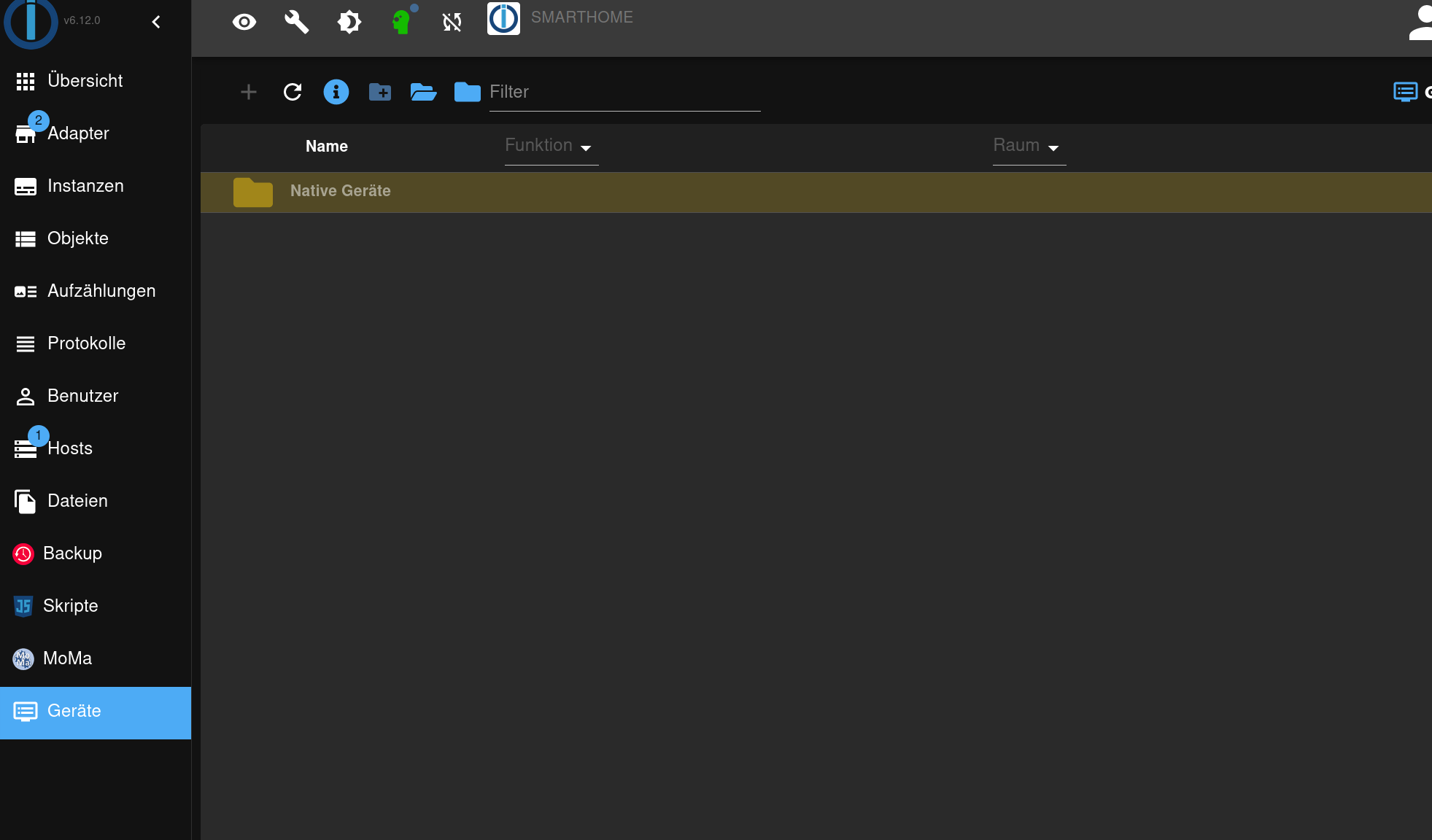Open the user profile icon at top right

(x=1420, y=23)
